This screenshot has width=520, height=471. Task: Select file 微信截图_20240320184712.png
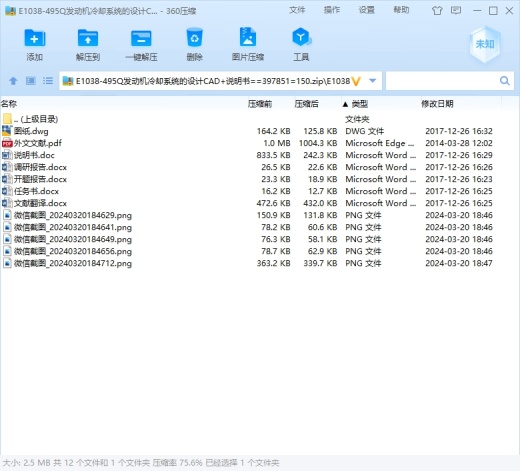[x=73, y=263]
